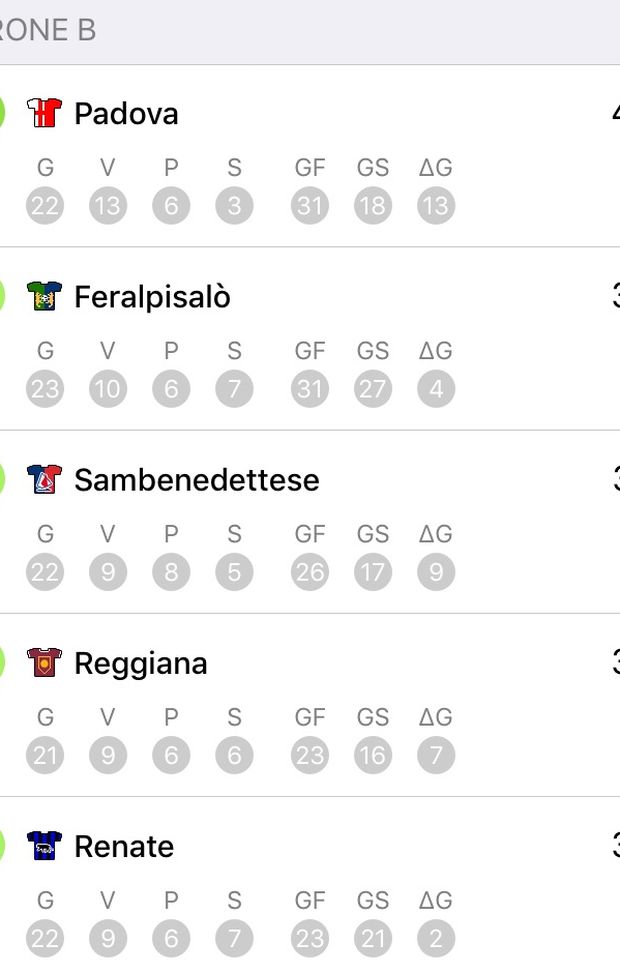Screen dimensions: 620x973
Task: Tap Feralpisalò's goals conceded badge 27
Action: [x=373, y=388]
